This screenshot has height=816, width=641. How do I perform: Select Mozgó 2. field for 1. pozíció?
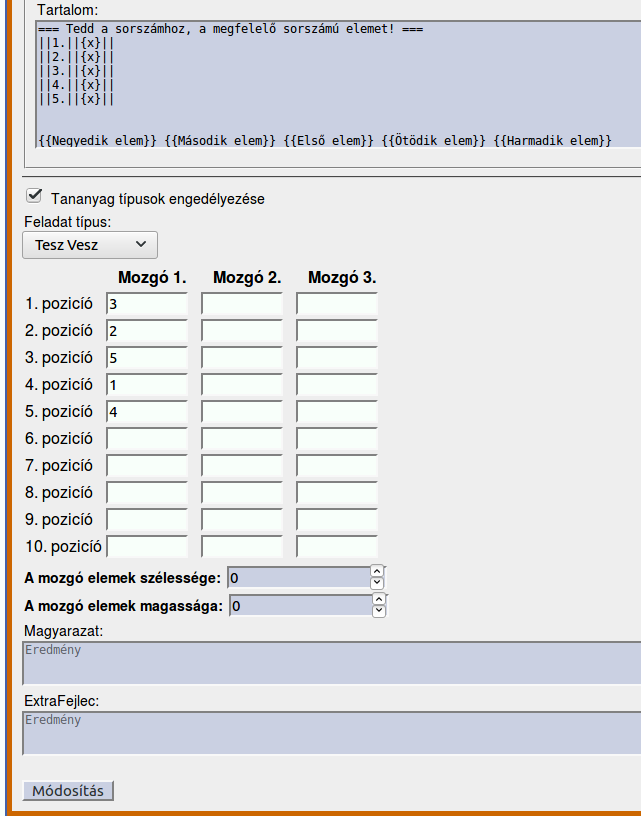click(242, 303)
